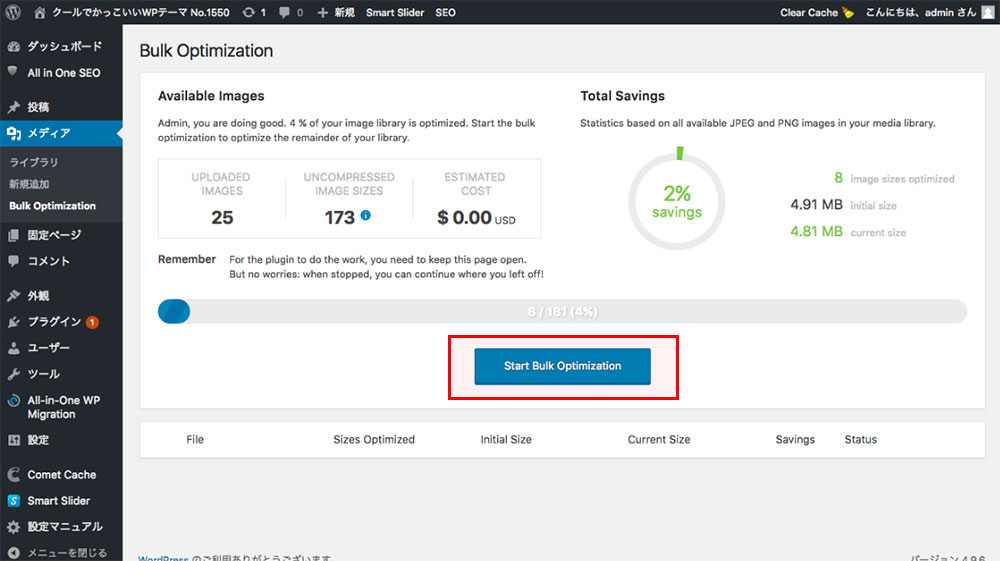Click the Sizes Optimized column header

tap(374, 439)
